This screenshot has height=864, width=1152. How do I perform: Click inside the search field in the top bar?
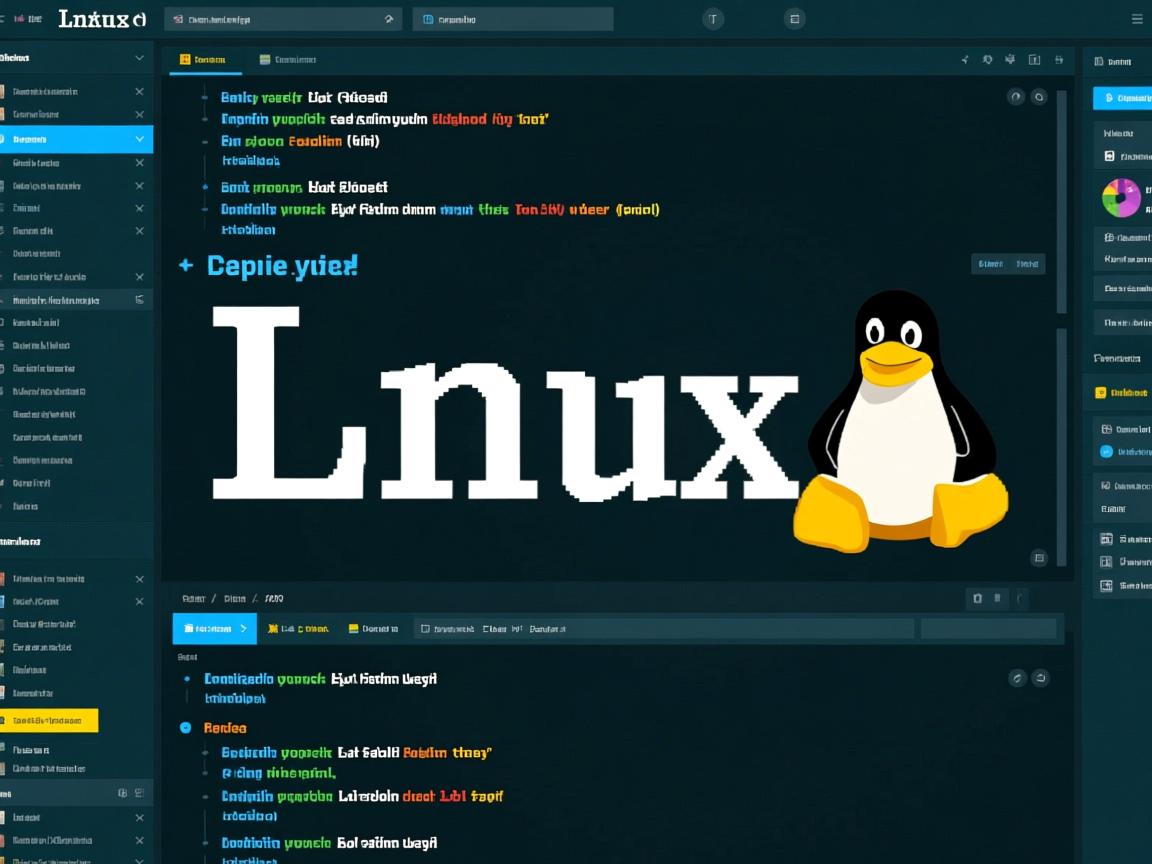[283, 18]
